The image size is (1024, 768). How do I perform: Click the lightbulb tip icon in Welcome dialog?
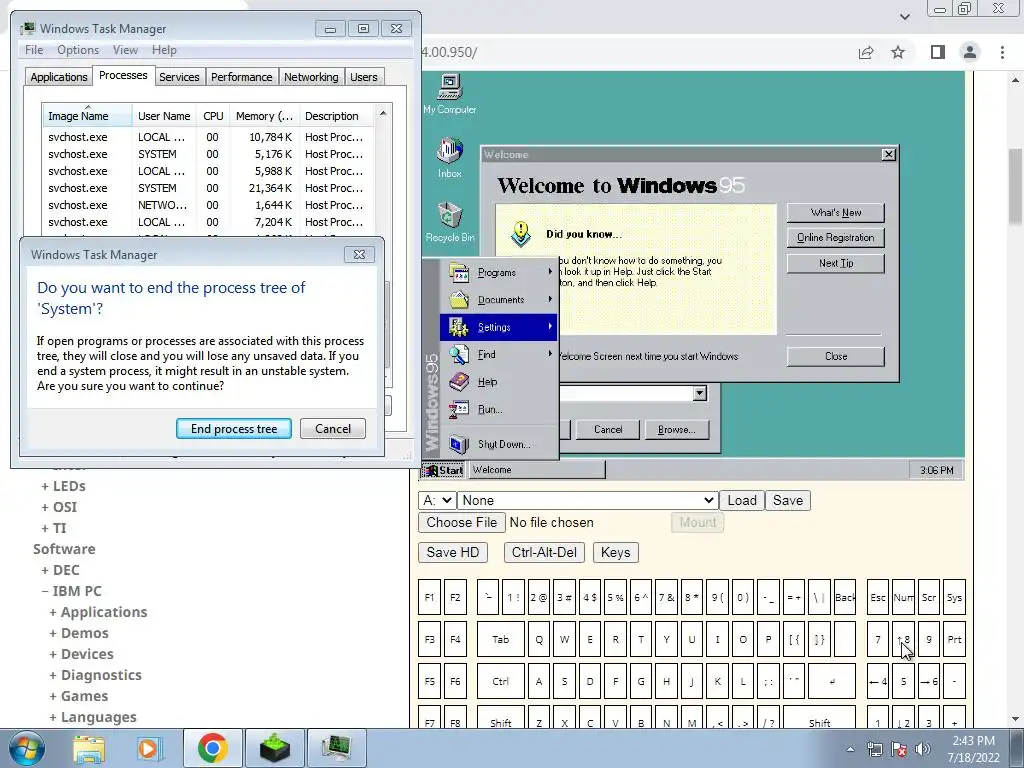point(520,234)
